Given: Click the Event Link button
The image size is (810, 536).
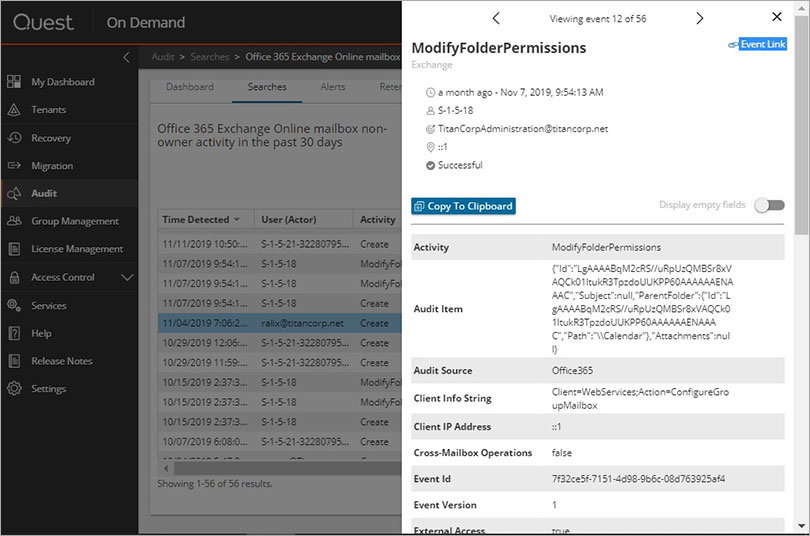Looking at the screenshot, I should point(762,44).
